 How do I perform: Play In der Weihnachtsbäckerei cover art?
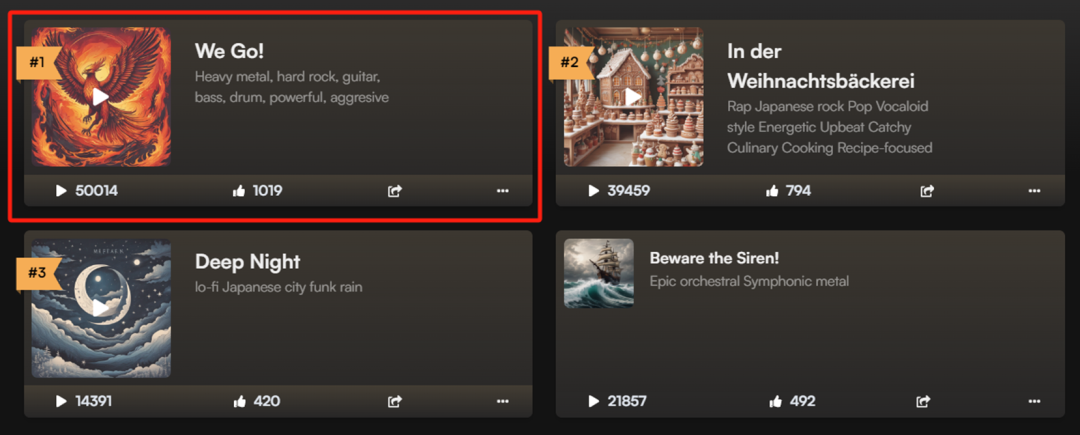point(634,97)
